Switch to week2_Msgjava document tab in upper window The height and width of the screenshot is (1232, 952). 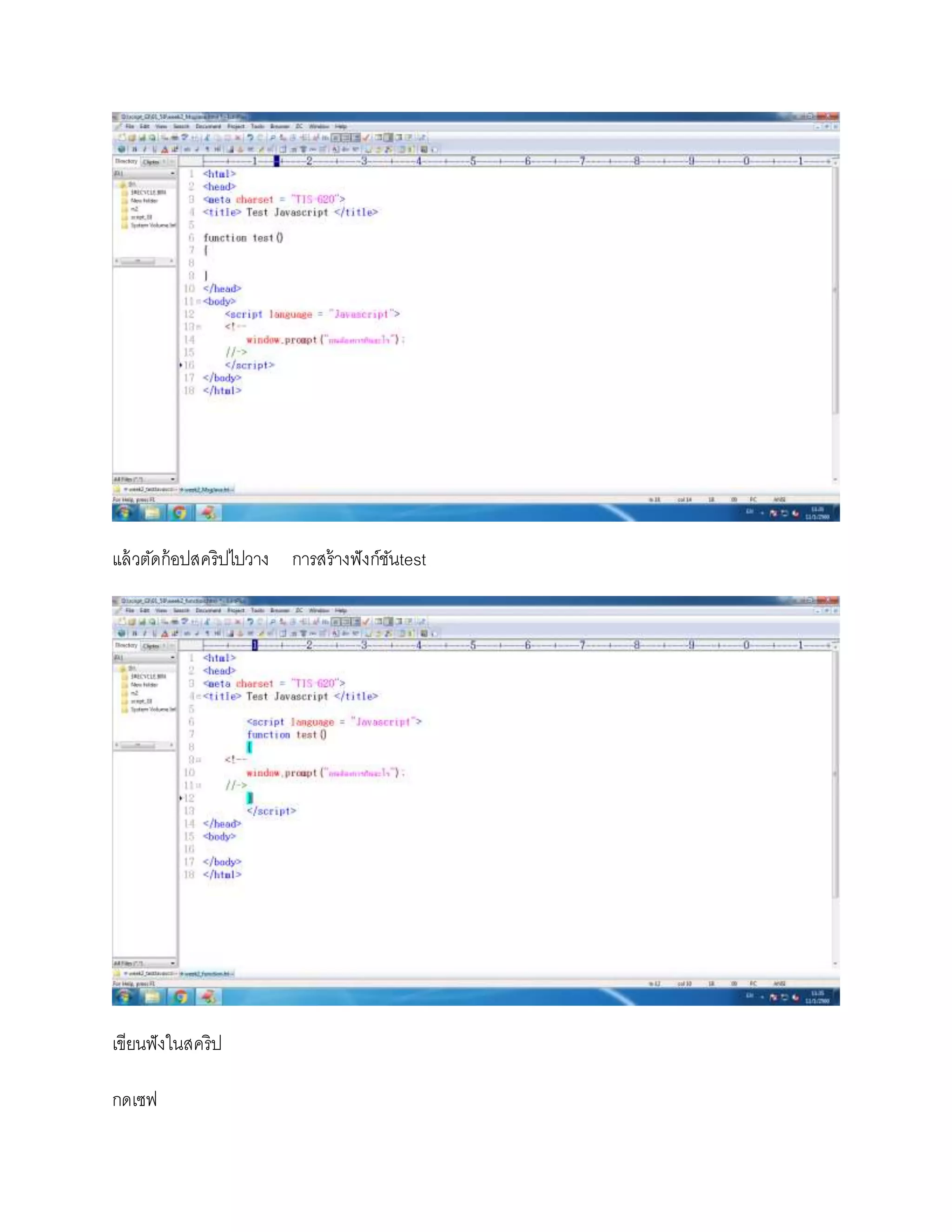click(206, 490)
